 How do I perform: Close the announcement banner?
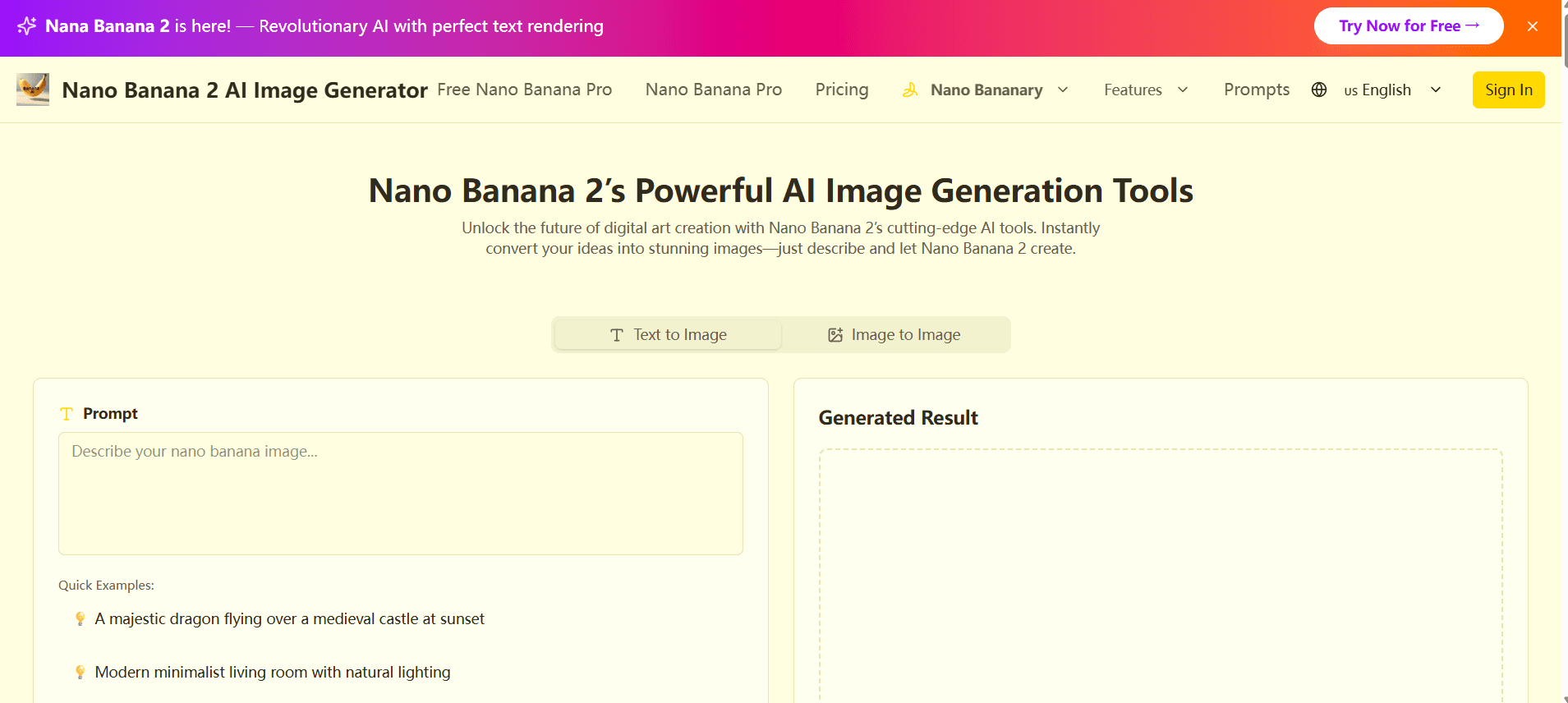1533,26
